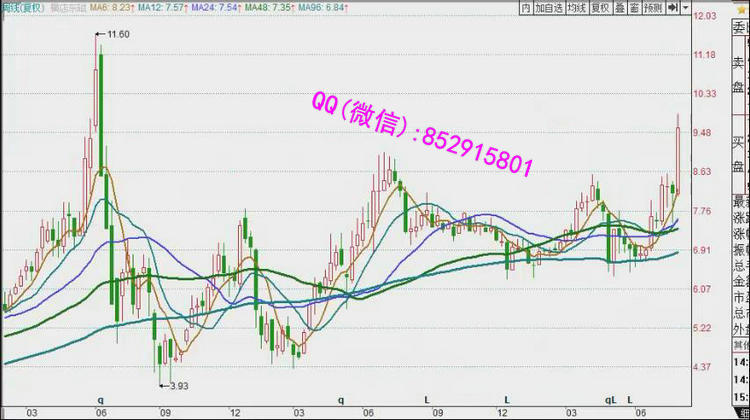The width and height of the screenshot is (750, 420).
Task: Click the 加自选 add-to-watchlist button
Action: coord(547,7)
